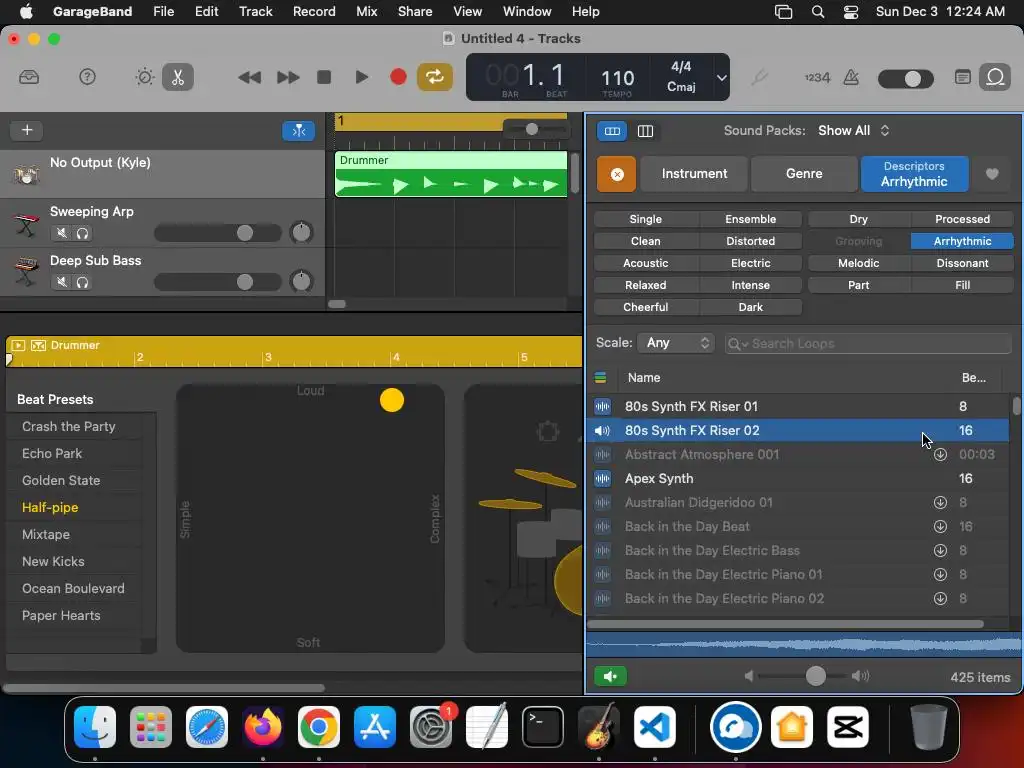This screenshot has height=768, width=1024.
Task: Click Sweeping Arp pan knob
Action: click(301, 232)
